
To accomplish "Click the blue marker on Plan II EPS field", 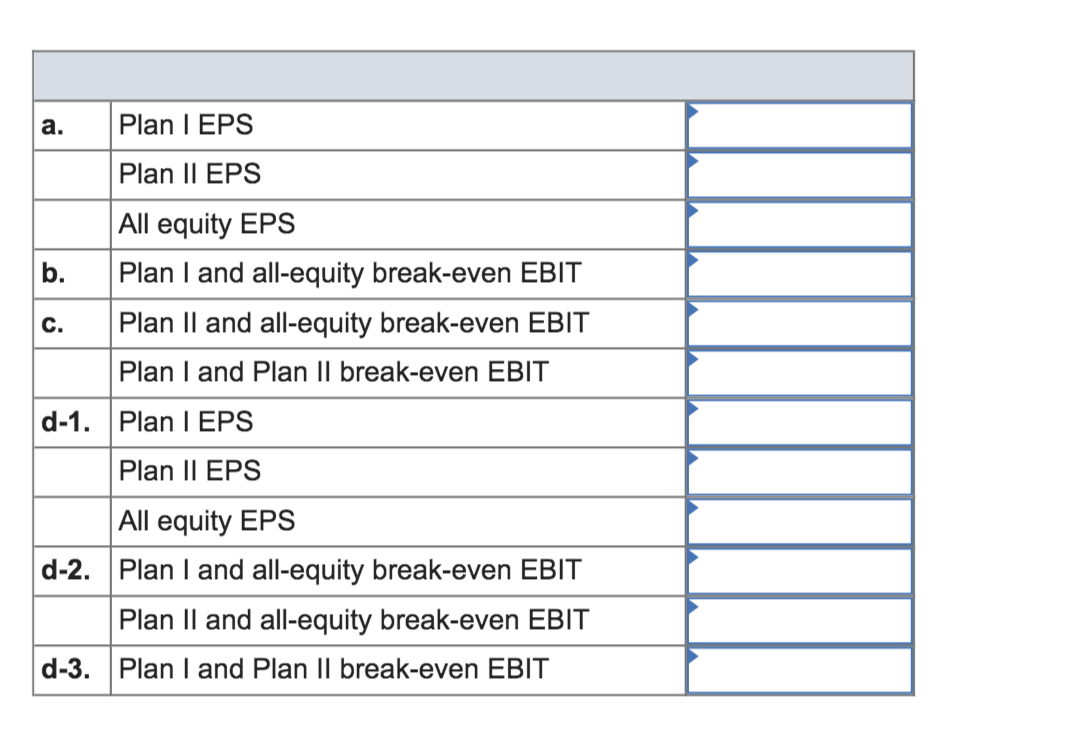I will (x=691, y=162).
